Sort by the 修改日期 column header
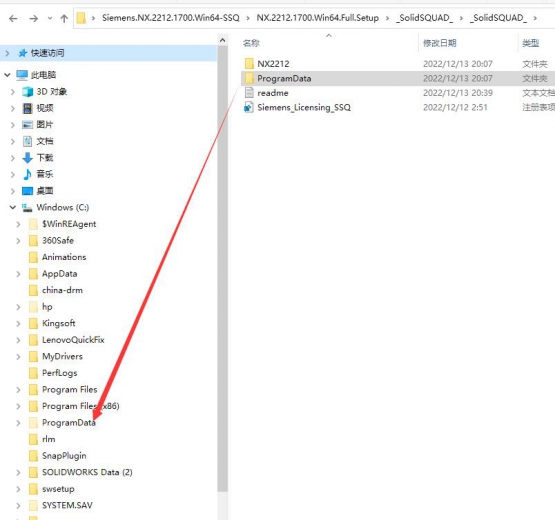Viewport: 555px width, 520px height. (x=440, y=43)
